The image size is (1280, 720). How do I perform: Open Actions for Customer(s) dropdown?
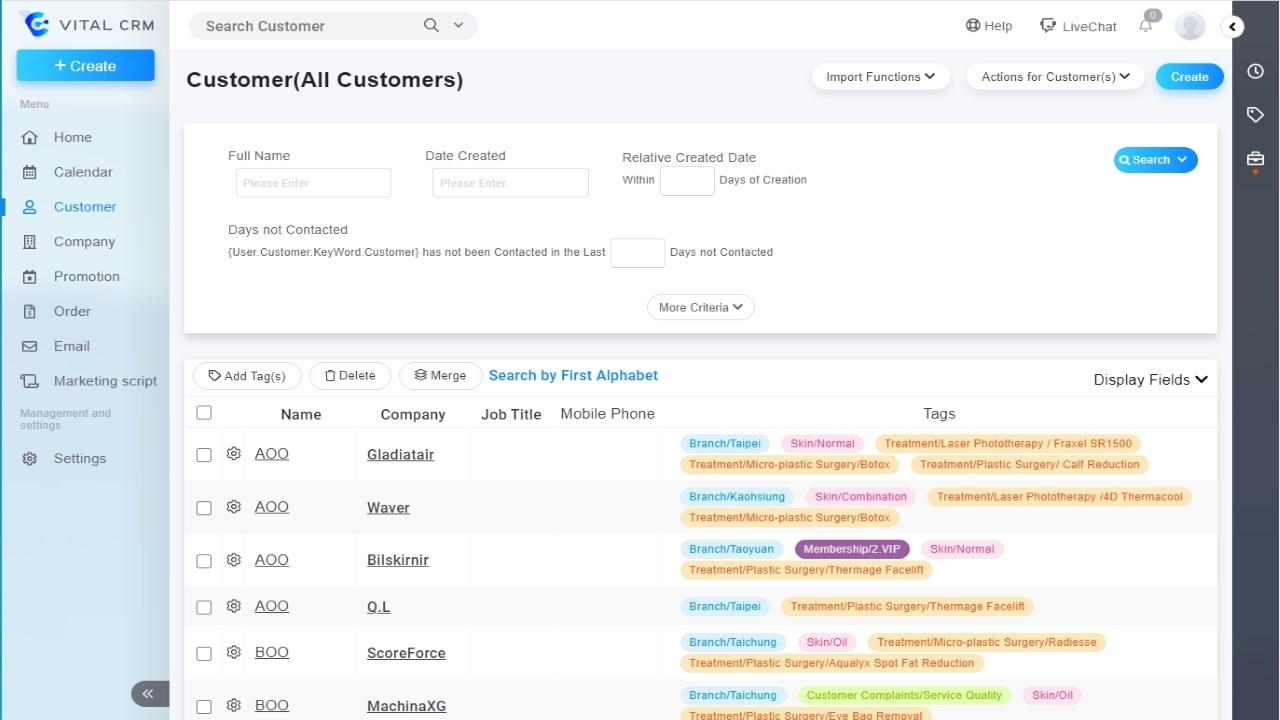(1055, 77)
